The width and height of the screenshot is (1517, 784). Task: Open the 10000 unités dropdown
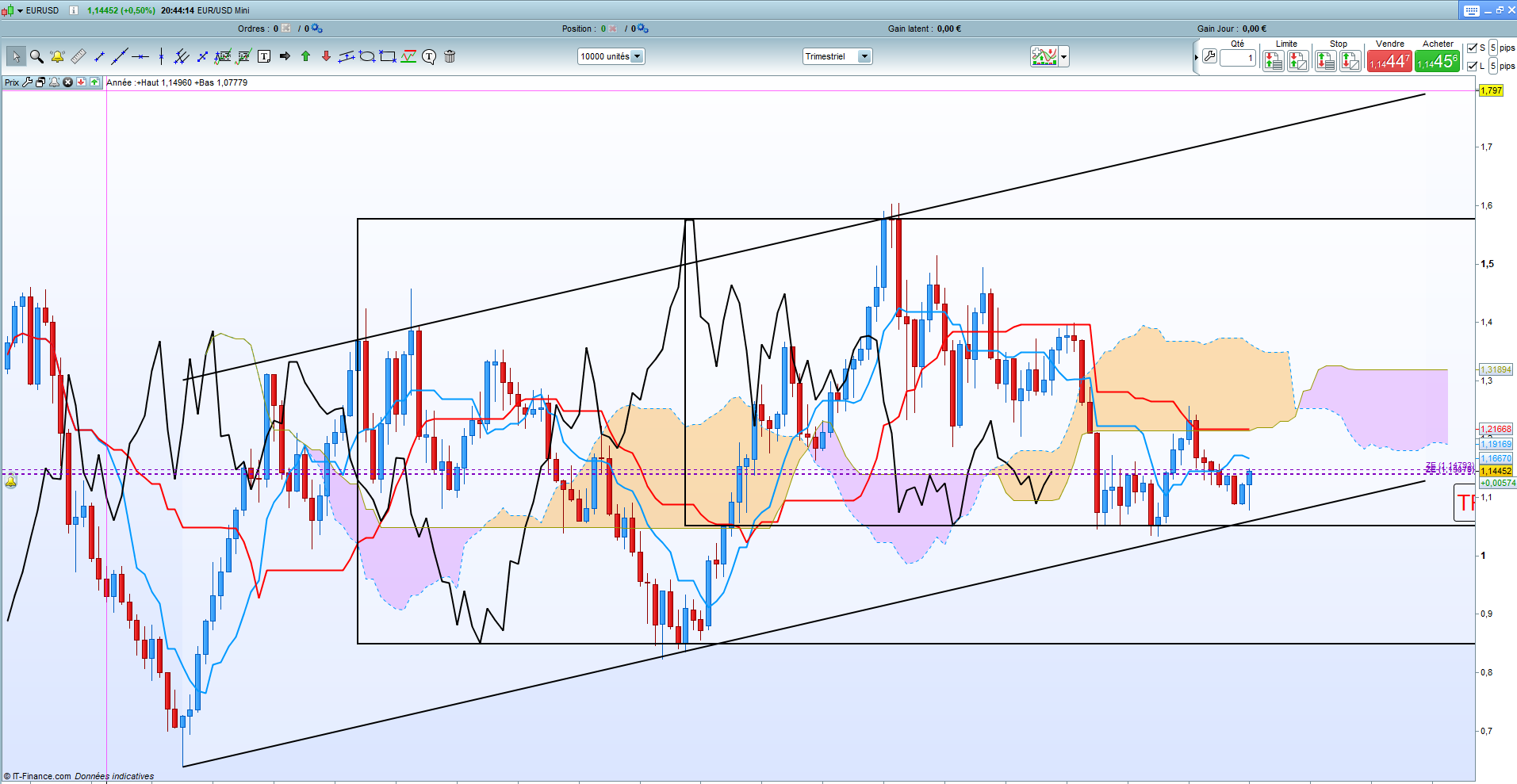click(611, 56)
